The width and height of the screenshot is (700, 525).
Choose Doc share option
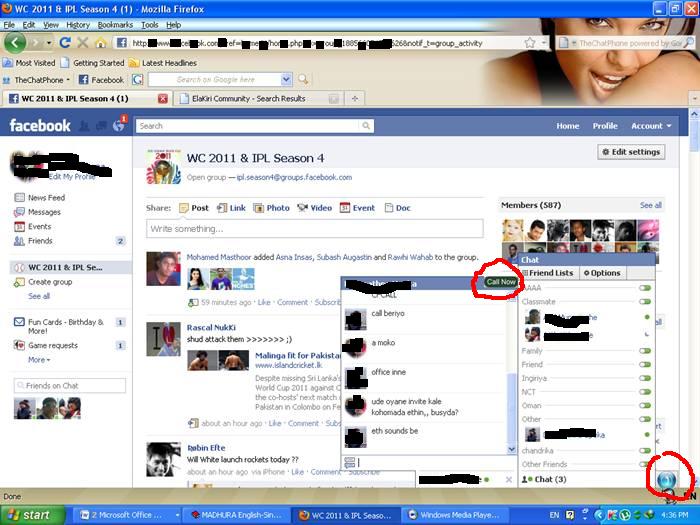pos(397,208)
